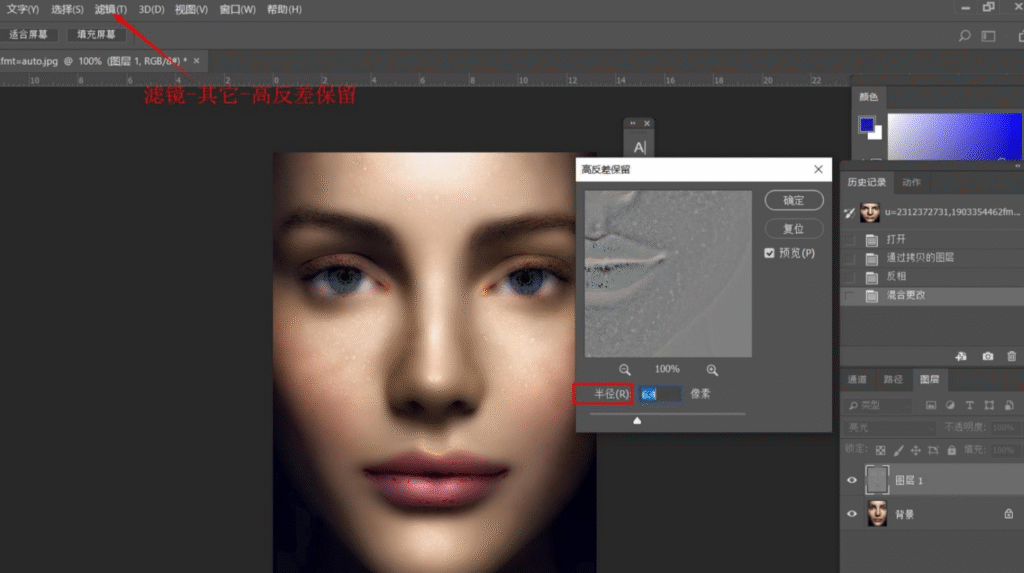Close the small floating type panel

pos(647,123)
